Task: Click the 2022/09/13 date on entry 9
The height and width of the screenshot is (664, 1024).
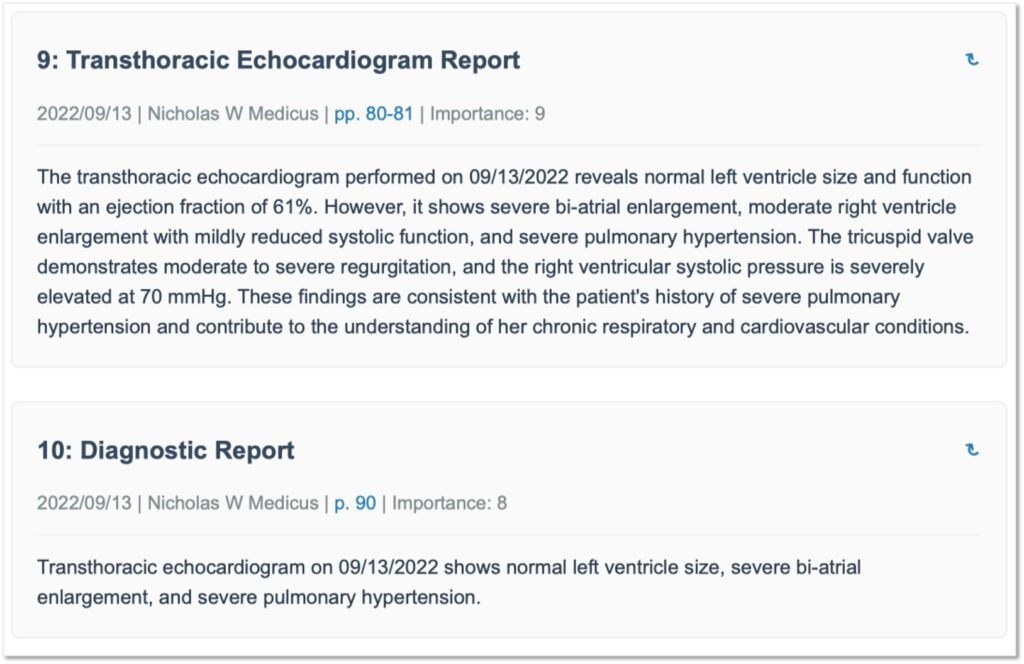Action: [84, 113]
